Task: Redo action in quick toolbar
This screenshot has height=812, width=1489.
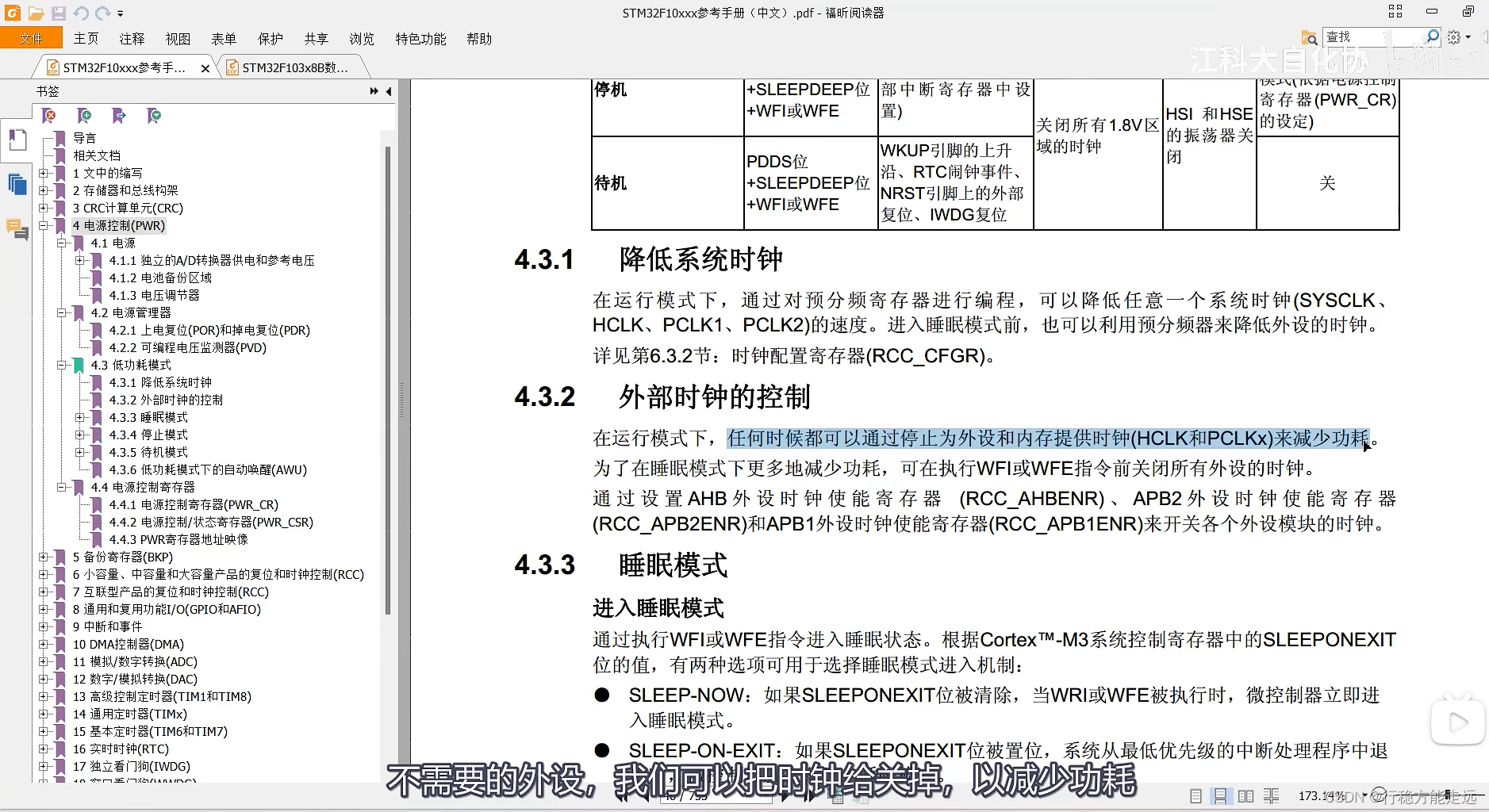Action: [x=103, y=13]
